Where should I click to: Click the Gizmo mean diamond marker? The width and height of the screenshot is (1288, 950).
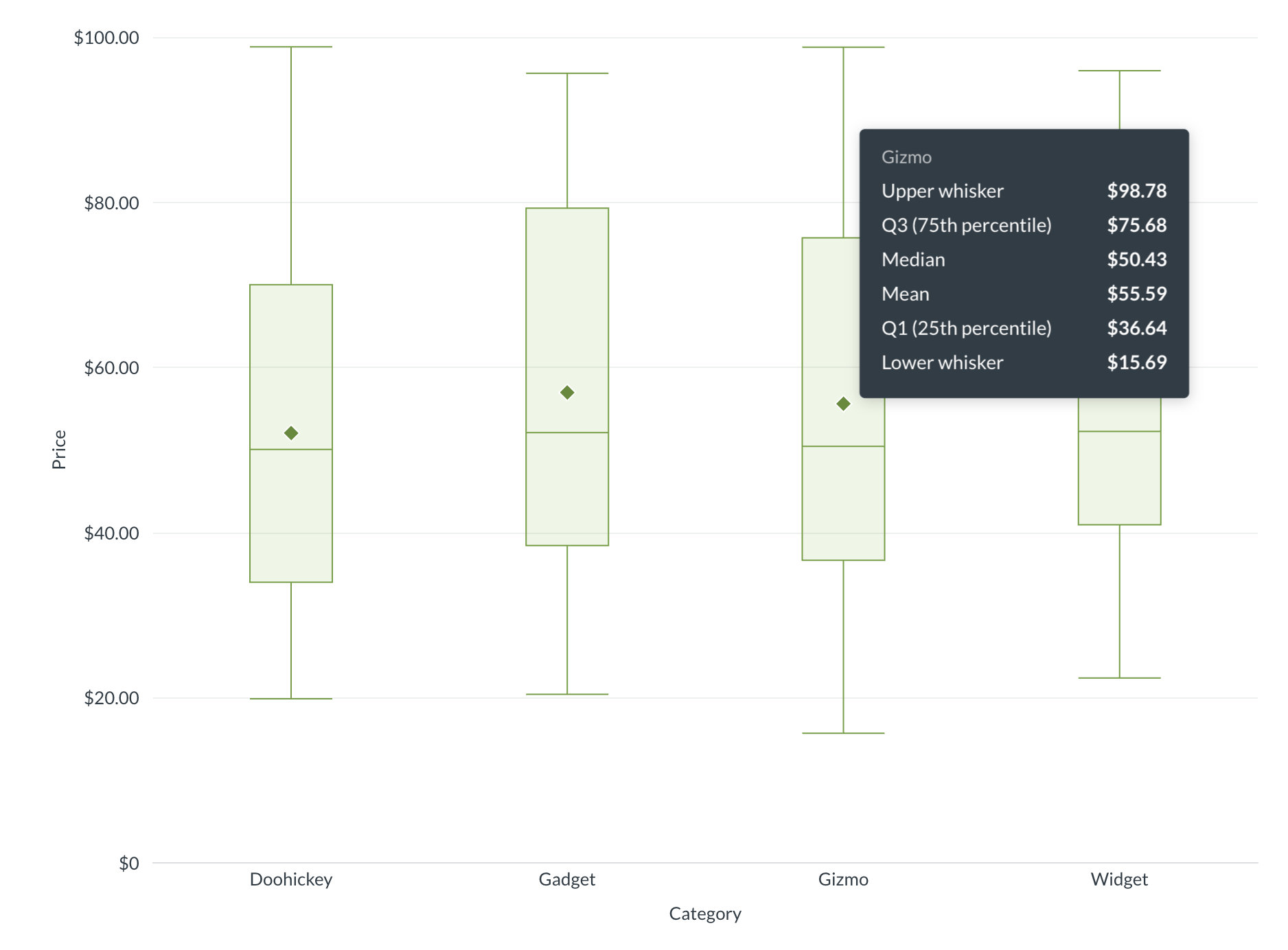[843, 404]
